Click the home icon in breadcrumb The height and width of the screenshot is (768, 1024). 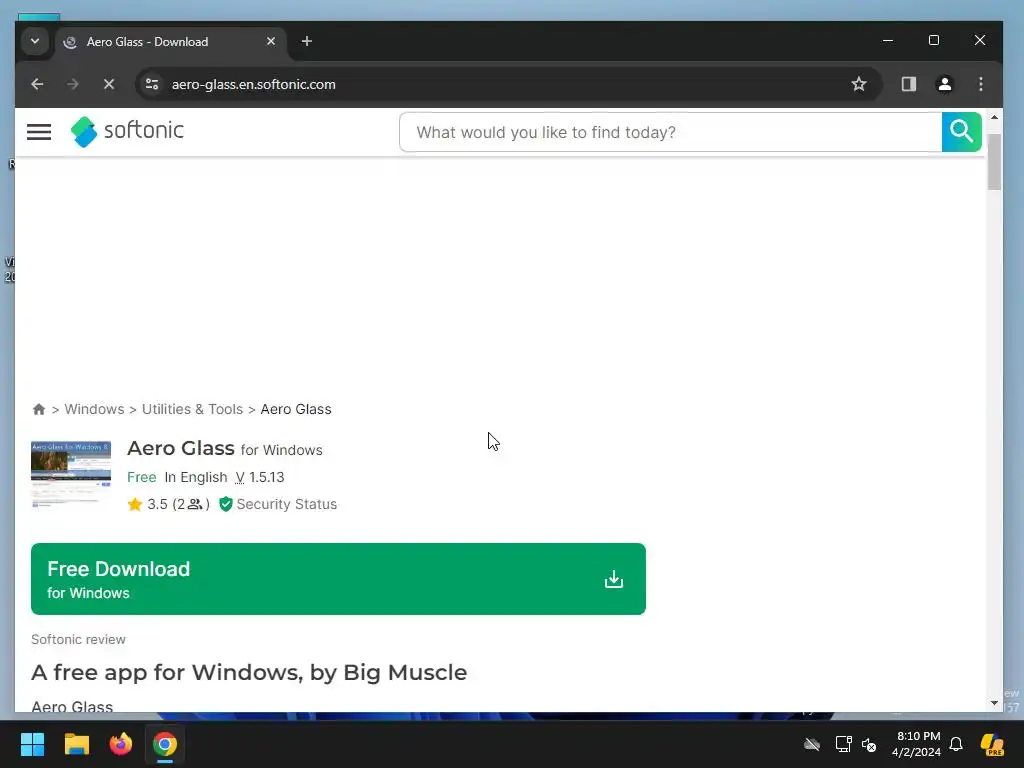[39, 409]
